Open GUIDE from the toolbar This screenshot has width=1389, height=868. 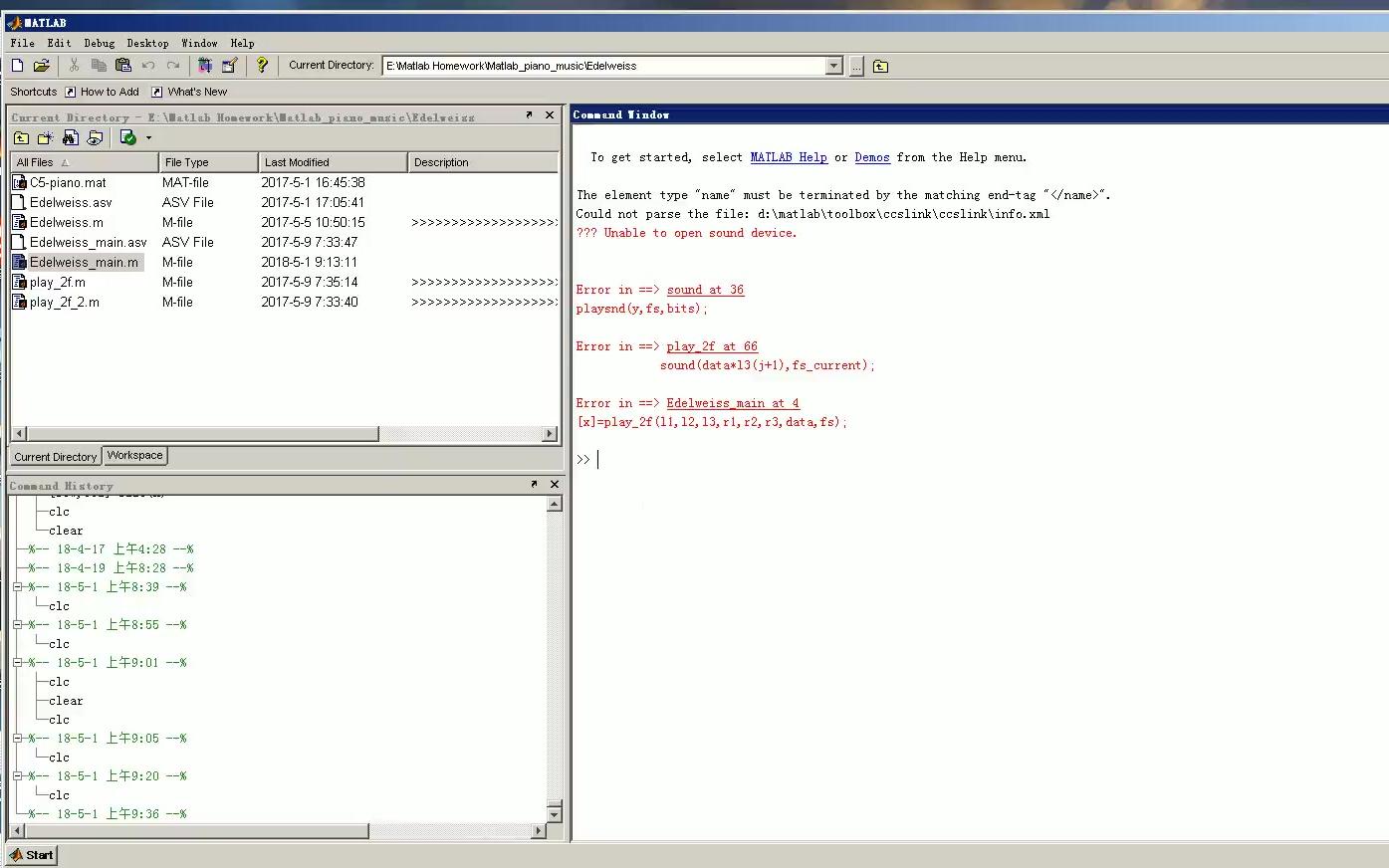pos(230,66)
